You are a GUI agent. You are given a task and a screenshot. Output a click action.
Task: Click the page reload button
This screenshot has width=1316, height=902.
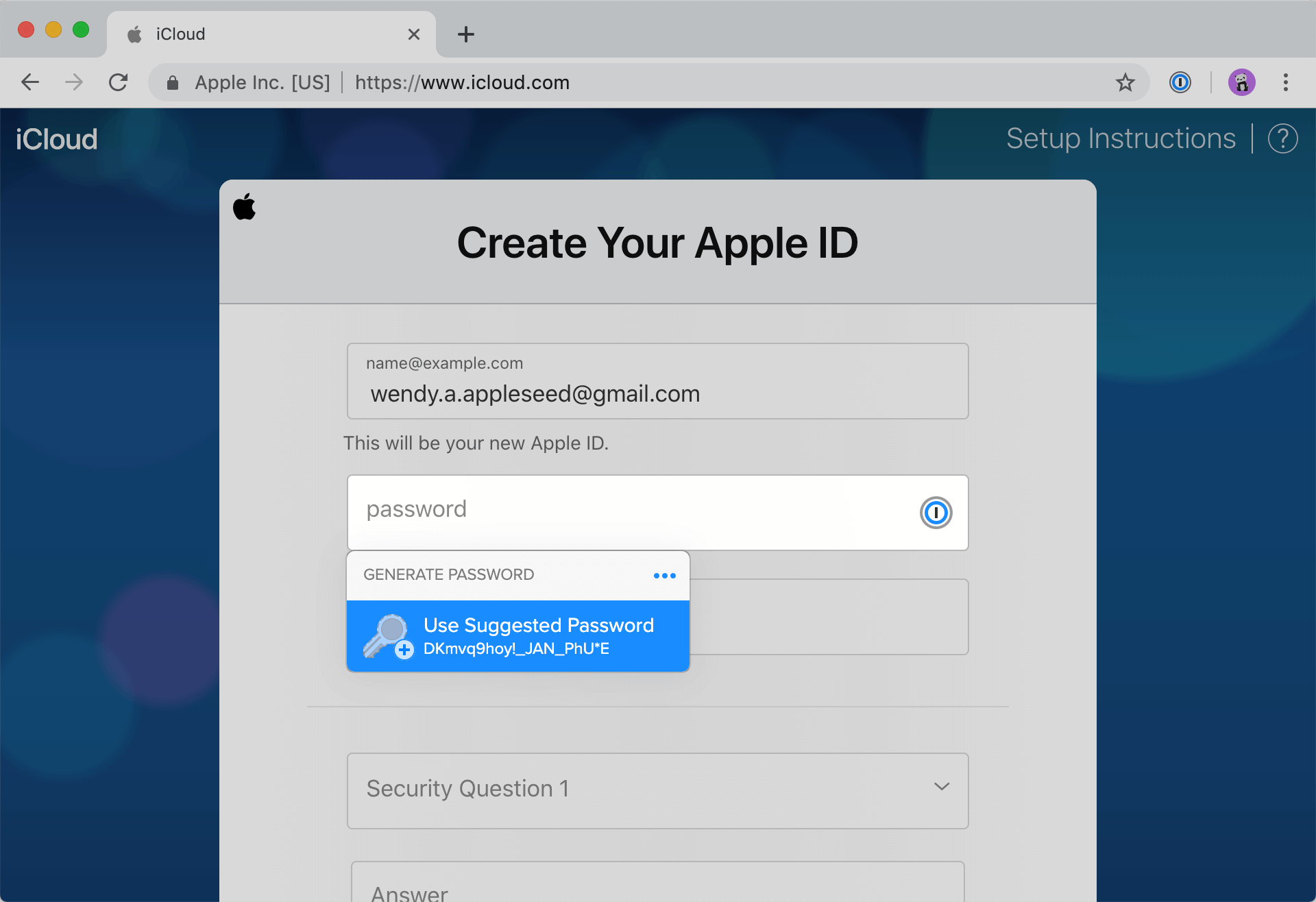click(119, 82)
